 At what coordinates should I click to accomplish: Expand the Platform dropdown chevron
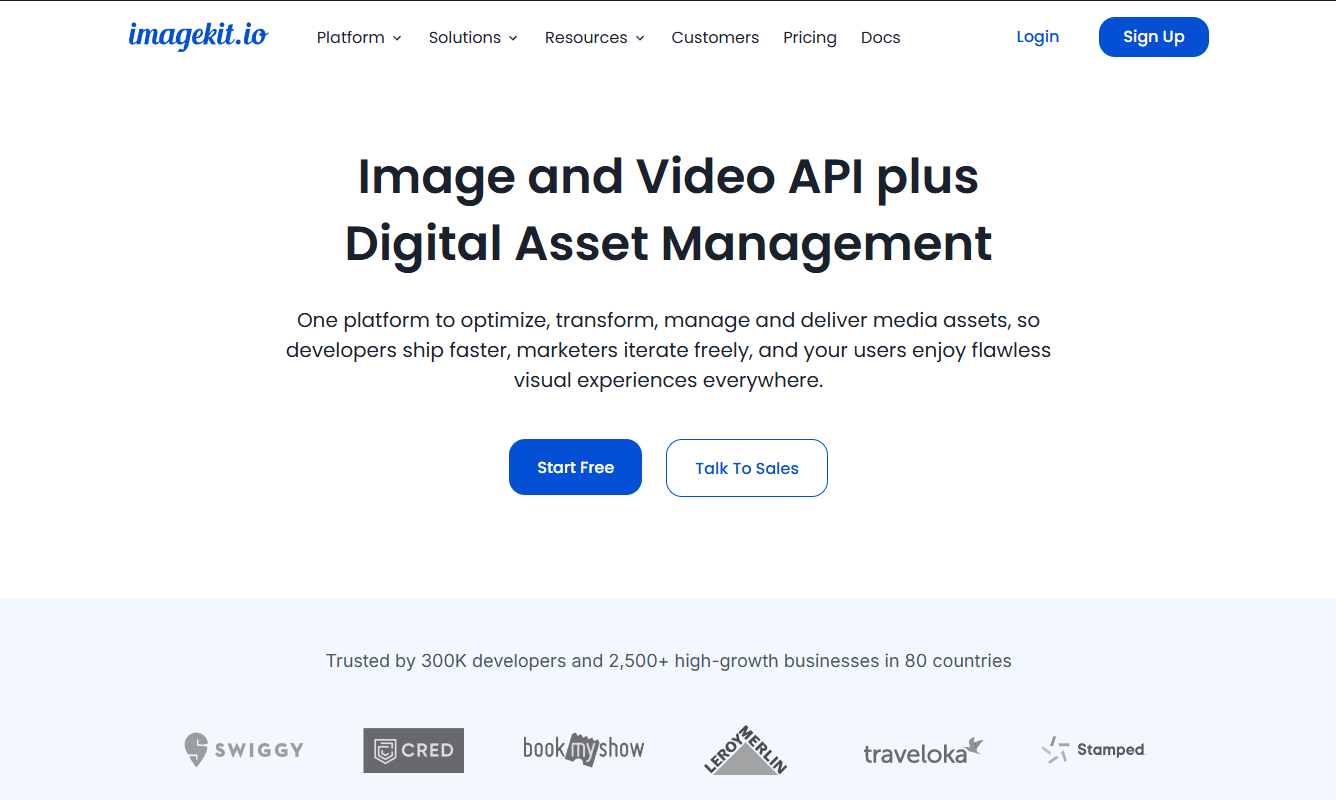(398, 38)
